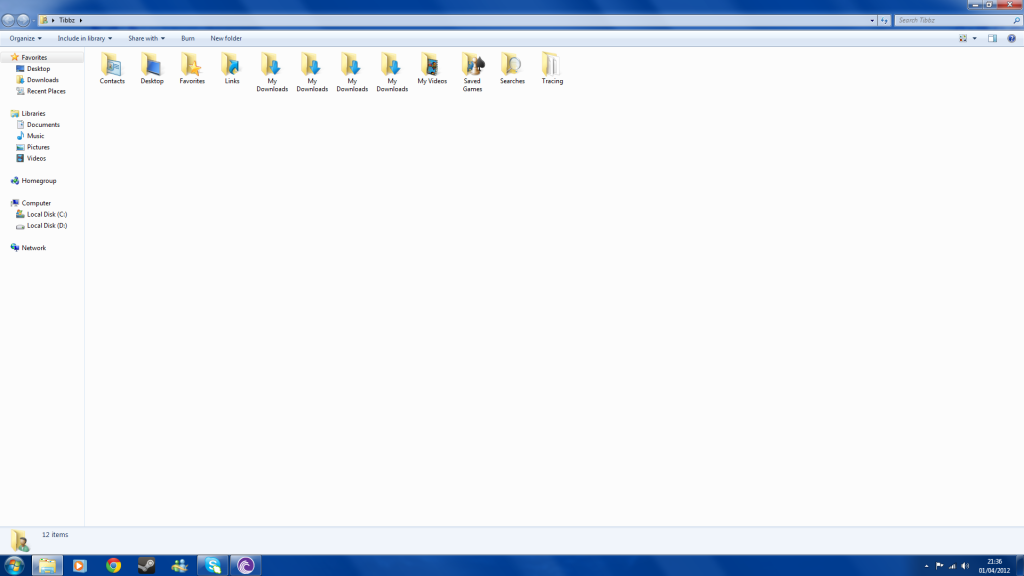The height and width of the screenshot is (576, 1024).
Task: Open Include in library dropdown
Action: [84, 39]
